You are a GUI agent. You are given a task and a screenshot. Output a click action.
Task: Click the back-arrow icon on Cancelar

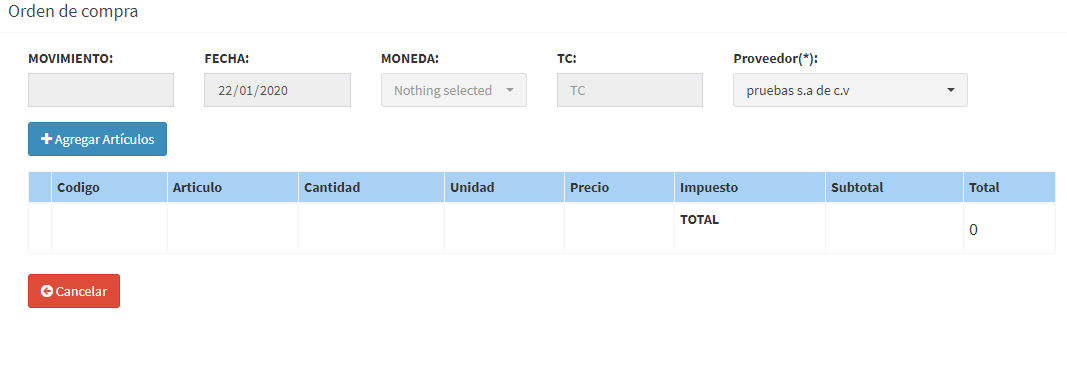tap(46, 291)
